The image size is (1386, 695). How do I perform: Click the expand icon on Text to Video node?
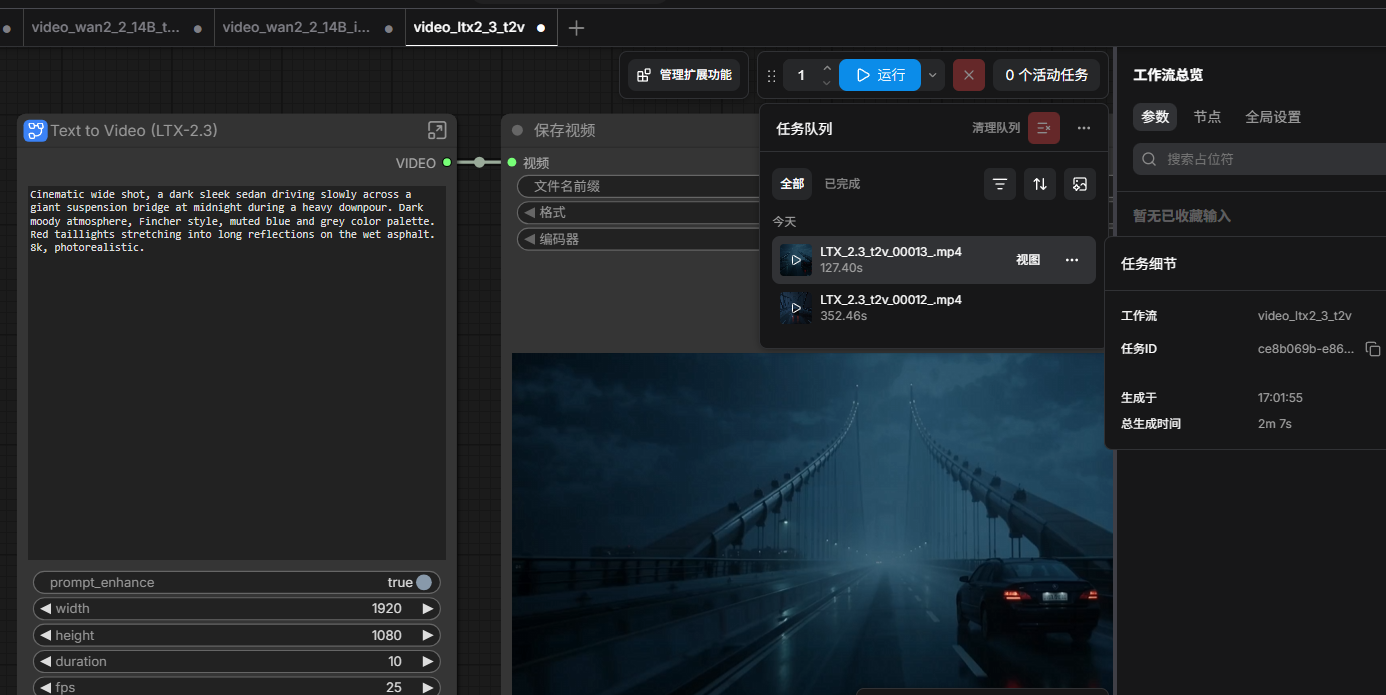[437, 130]
